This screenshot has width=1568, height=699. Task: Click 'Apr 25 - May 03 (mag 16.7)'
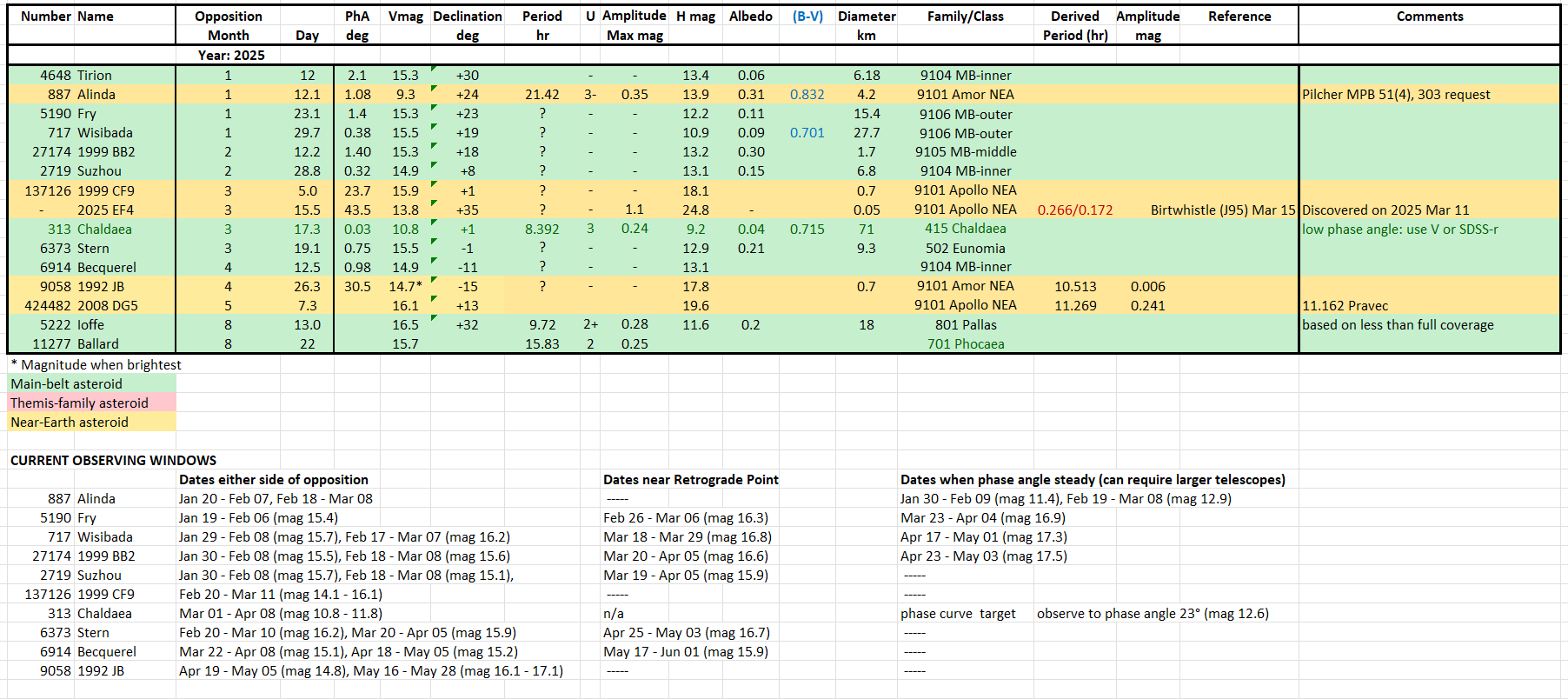pos(687,632)
